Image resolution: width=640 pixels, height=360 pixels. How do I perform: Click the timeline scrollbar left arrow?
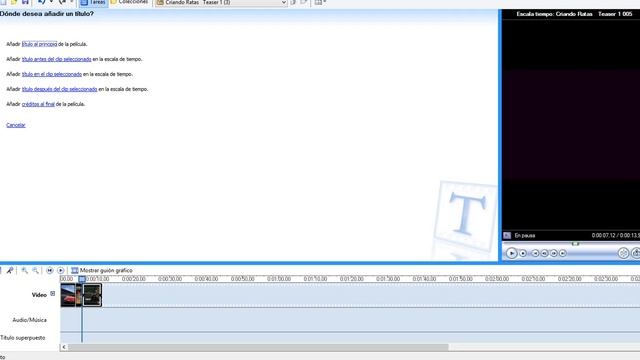[64, 347]
